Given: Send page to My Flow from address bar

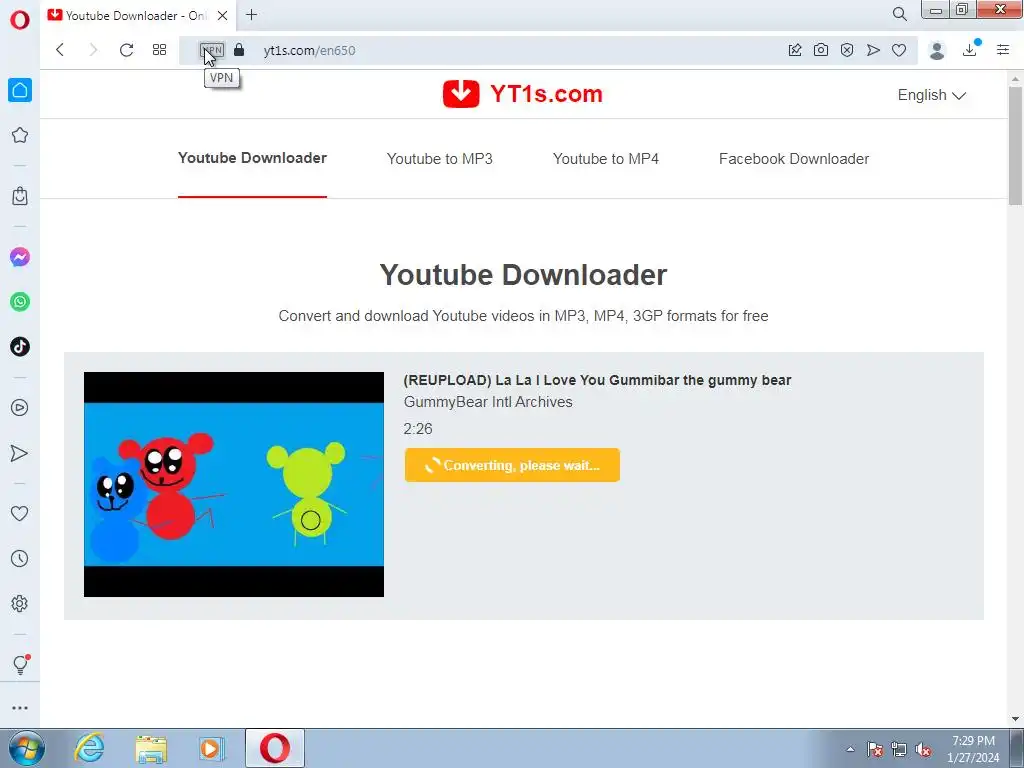Looking at the screenshot, I should click(873, 50).
